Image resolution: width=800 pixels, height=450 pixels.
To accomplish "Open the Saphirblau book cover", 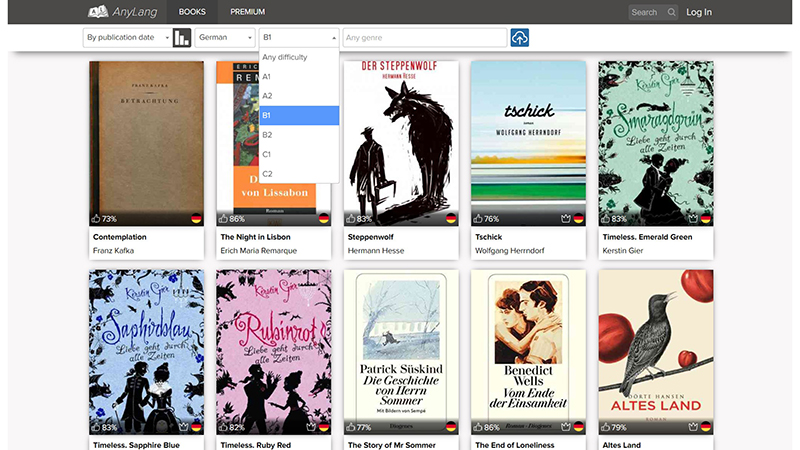I will 146,352.
